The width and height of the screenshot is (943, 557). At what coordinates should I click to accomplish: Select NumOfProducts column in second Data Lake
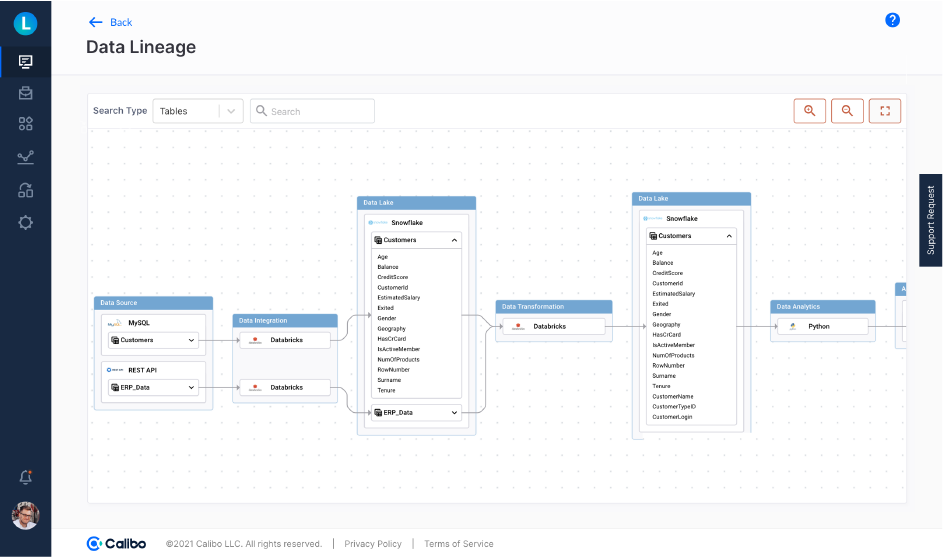(674, 355)
